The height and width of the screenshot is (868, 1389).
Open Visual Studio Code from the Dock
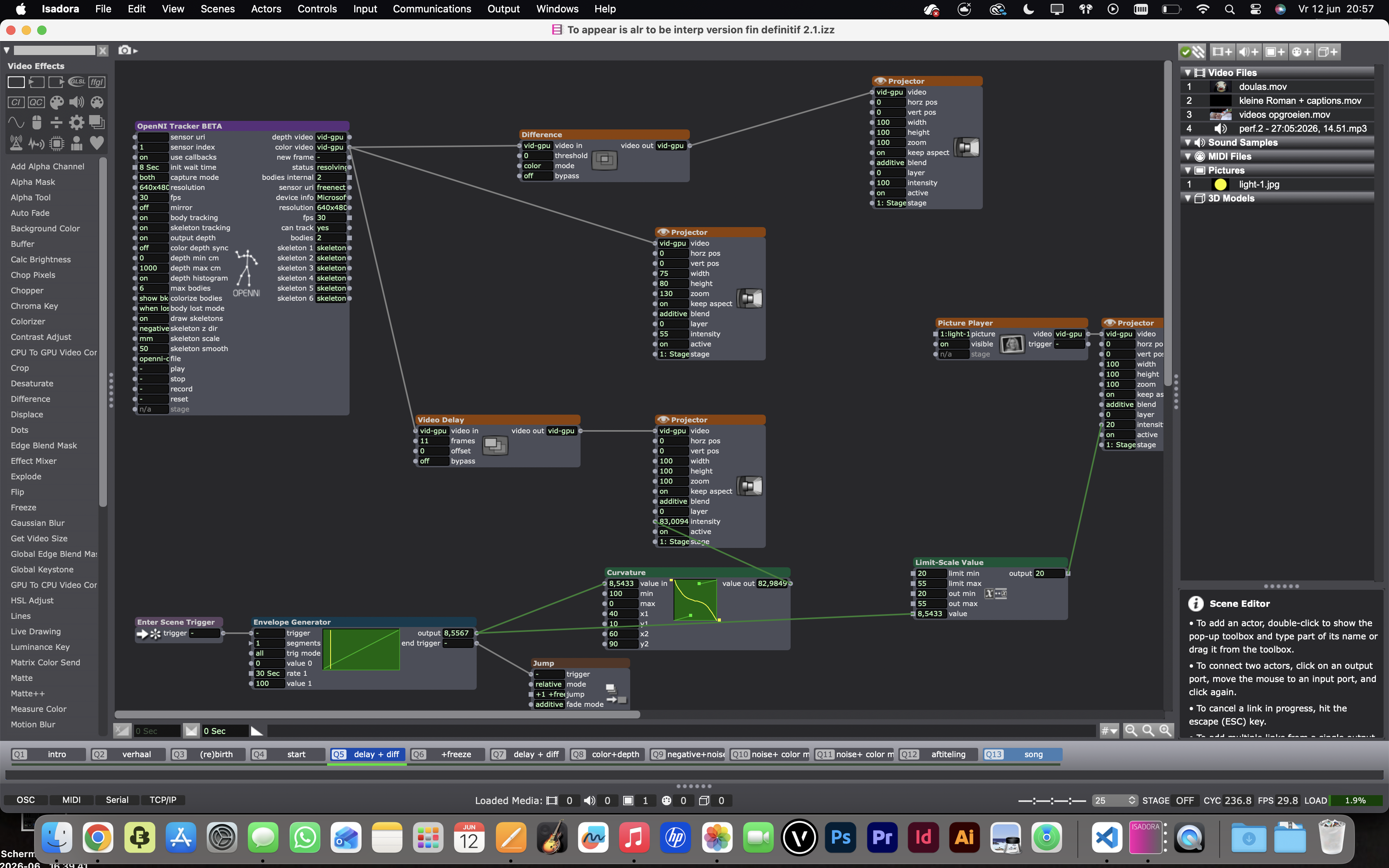tap(1106, 837)
